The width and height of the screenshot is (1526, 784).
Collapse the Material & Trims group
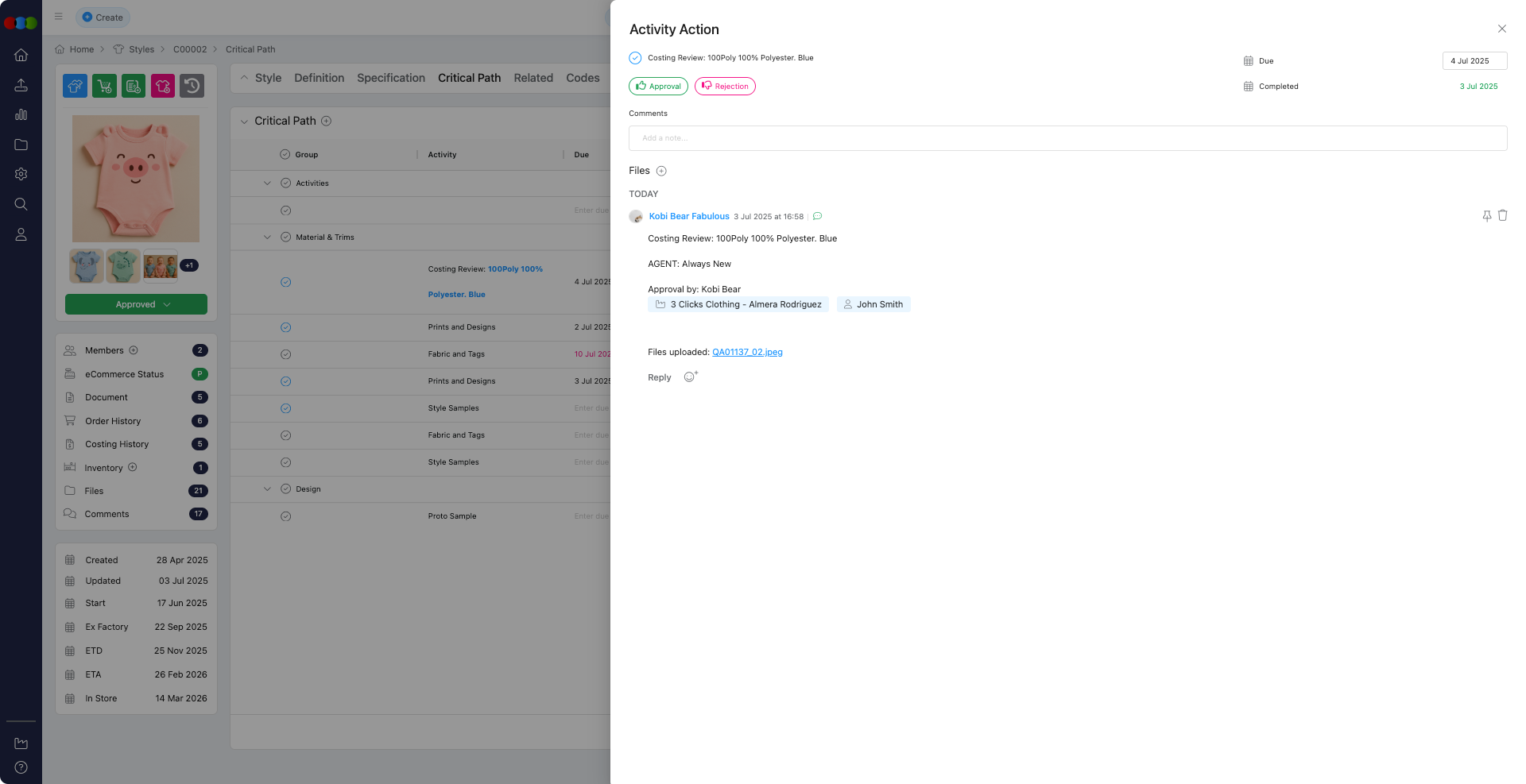[267, 238]
